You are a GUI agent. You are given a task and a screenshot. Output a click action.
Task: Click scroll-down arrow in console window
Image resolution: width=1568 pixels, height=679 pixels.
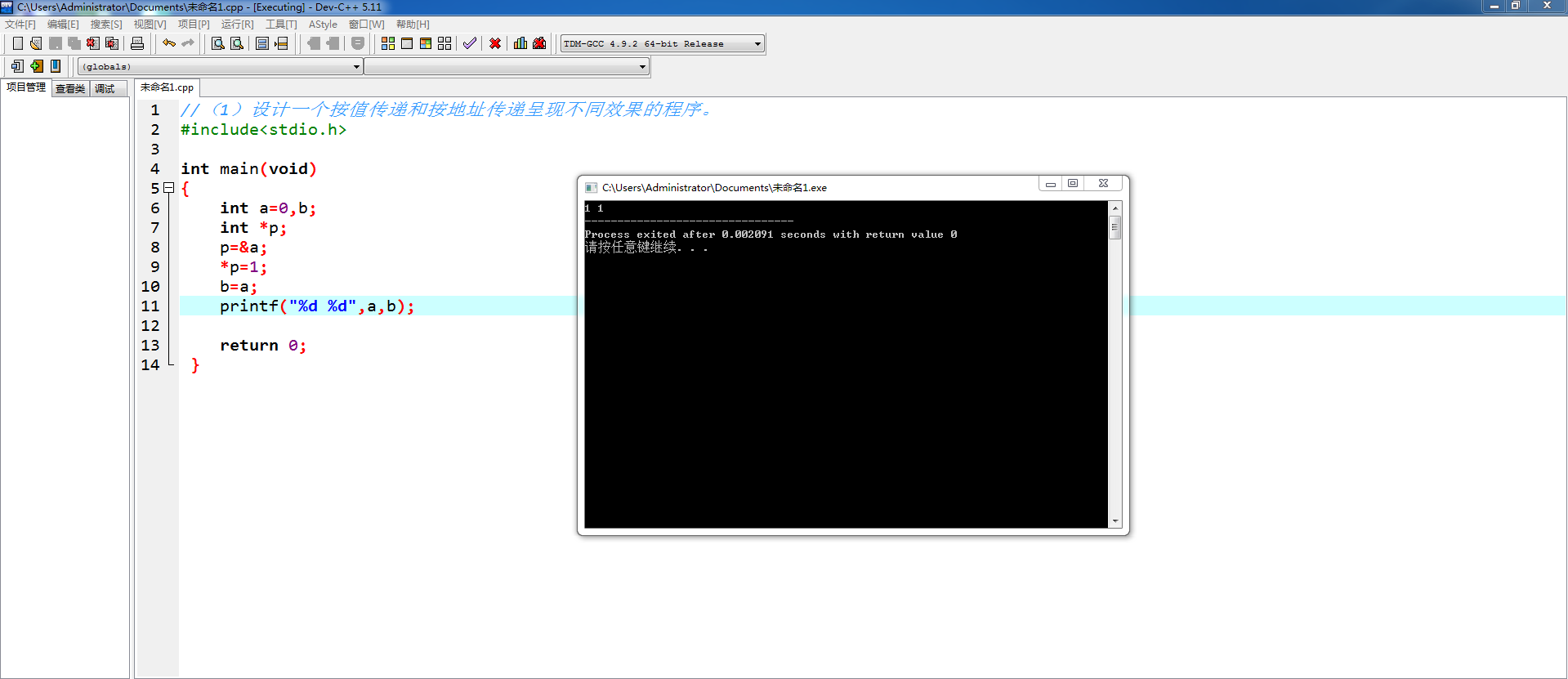1115,521
